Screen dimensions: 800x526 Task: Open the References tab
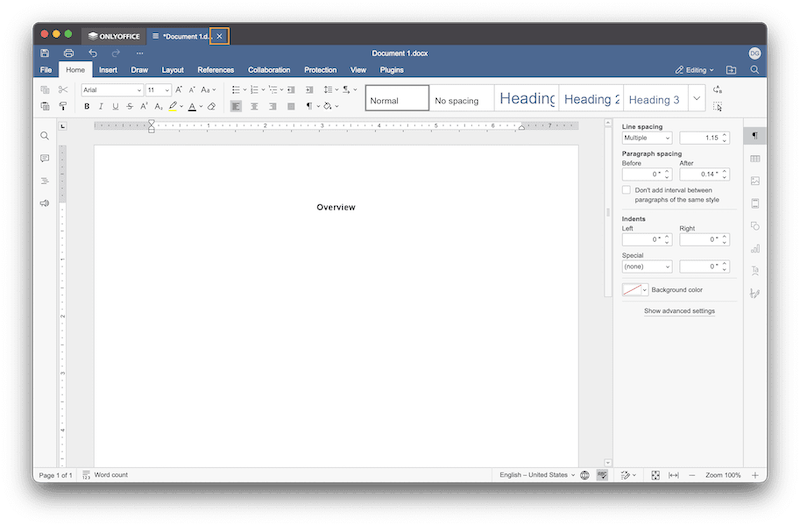215,70
